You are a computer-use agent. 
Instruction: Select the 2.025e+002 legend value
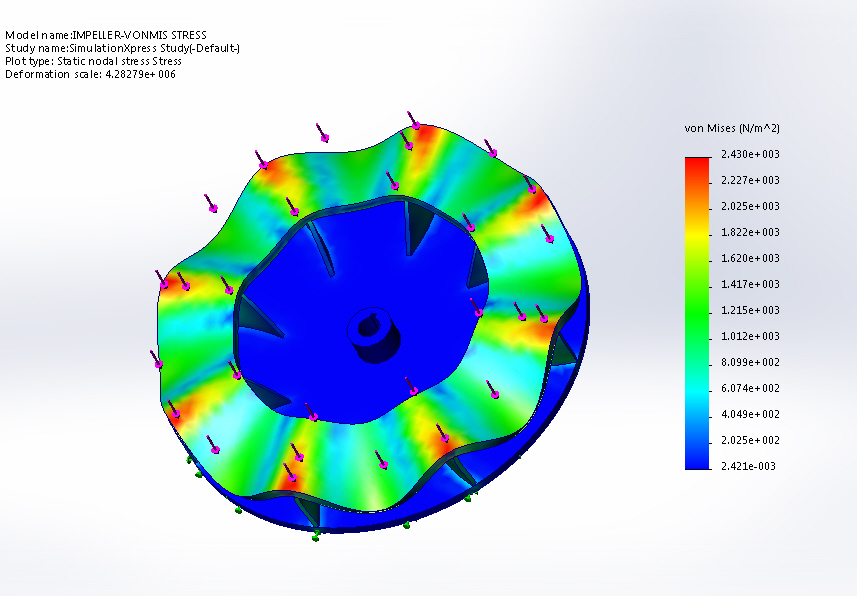click(750, 440)
